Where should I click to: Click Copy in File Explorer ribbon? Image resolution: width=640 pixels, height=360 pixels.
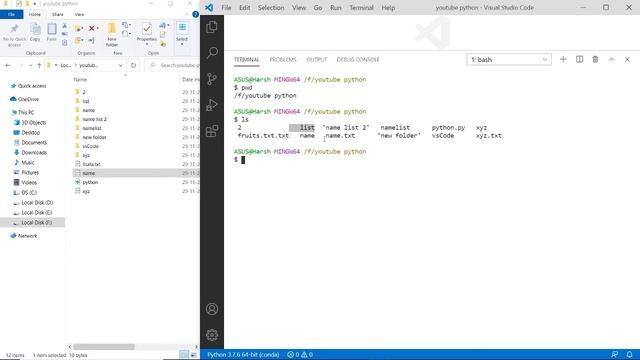pyautogui.click(x=35, y=33)
